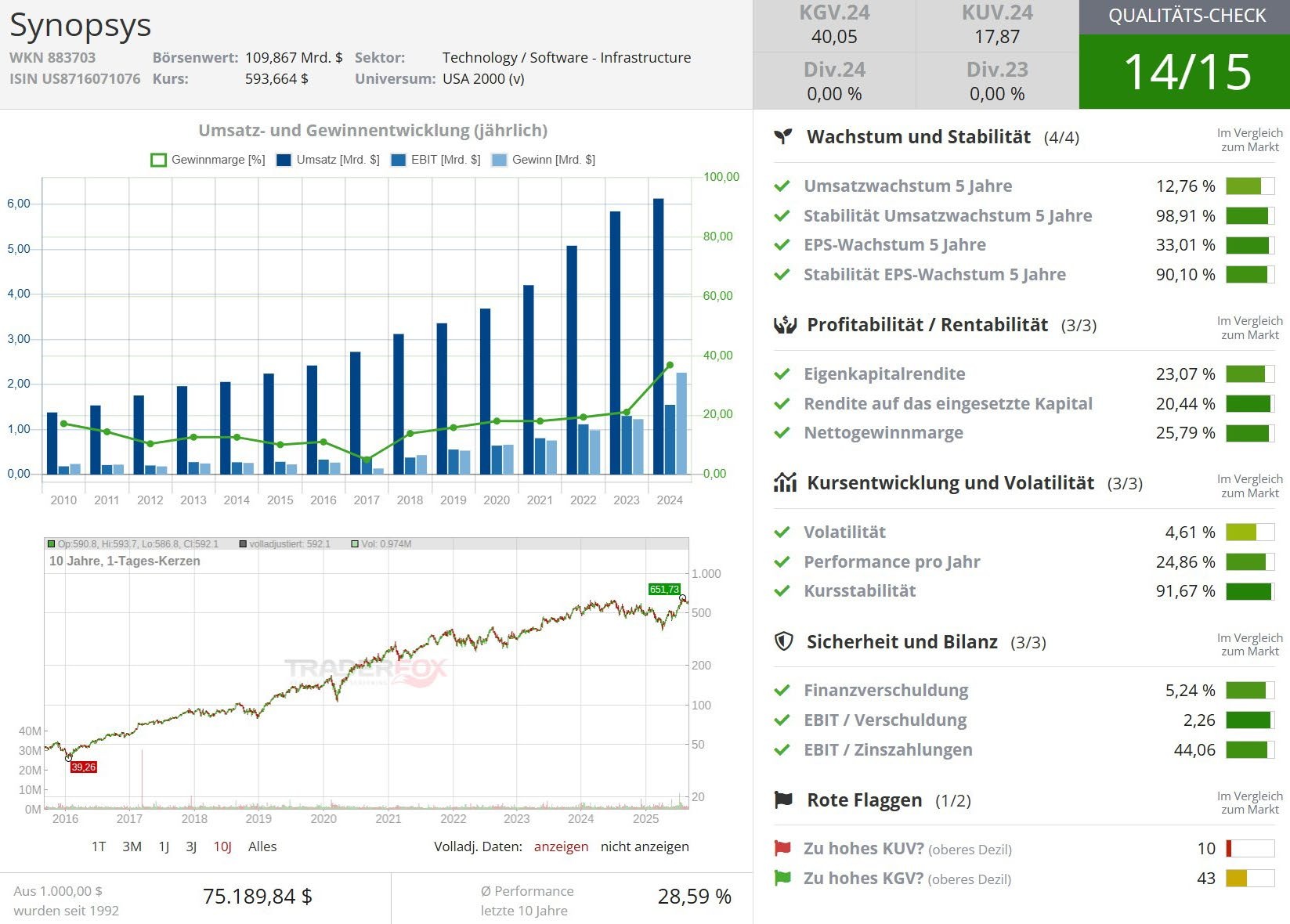This screenshot has width=1290, height=924.
Task: Click the 28,59 % performance value
Action: pyautogui.click(x=694, y=897)
